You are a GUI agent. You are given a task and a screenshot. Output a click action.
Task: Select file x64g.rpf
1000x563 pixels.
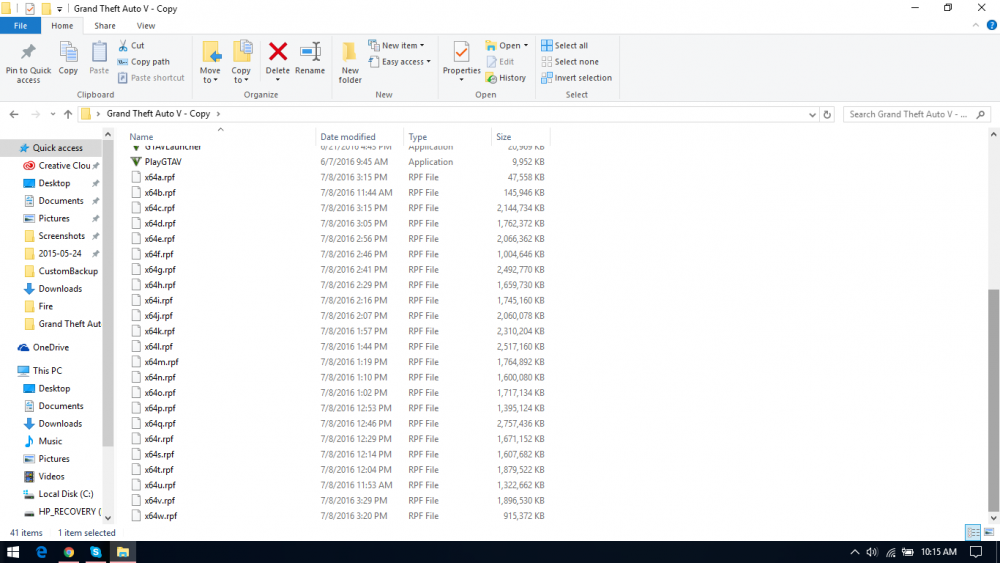pyautogui.click(x=160, y=270)
